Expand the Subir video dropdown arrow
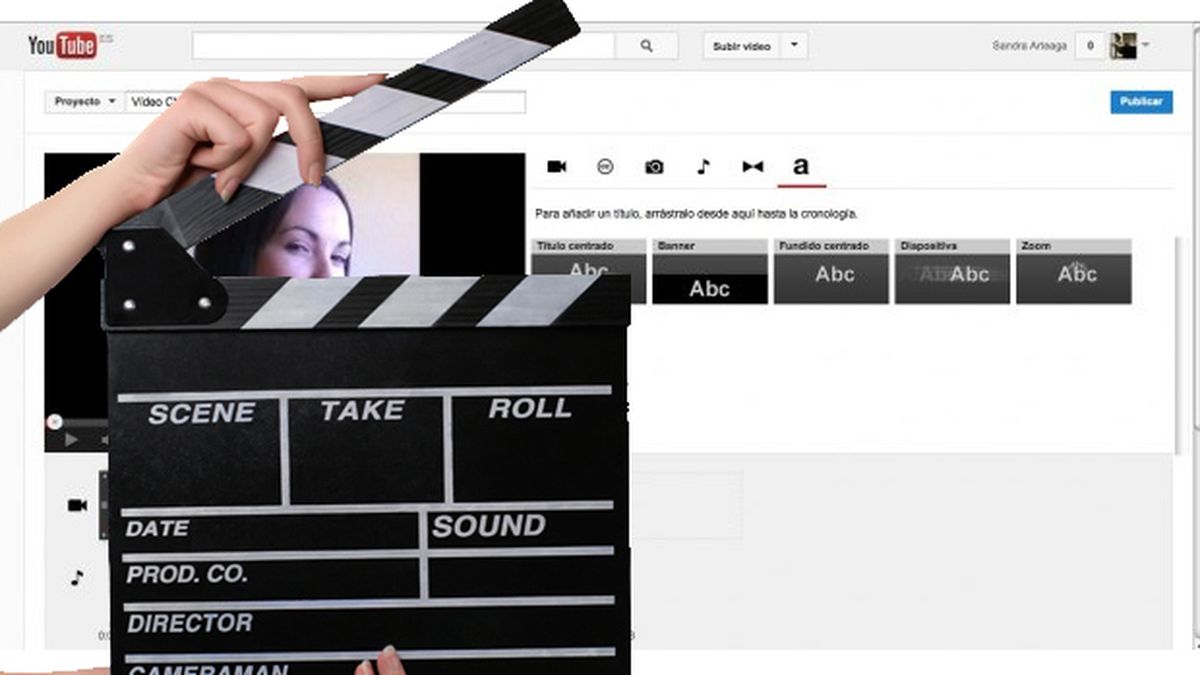The width and height of the screenshot is (1200, 675). (x=792, y=45)
